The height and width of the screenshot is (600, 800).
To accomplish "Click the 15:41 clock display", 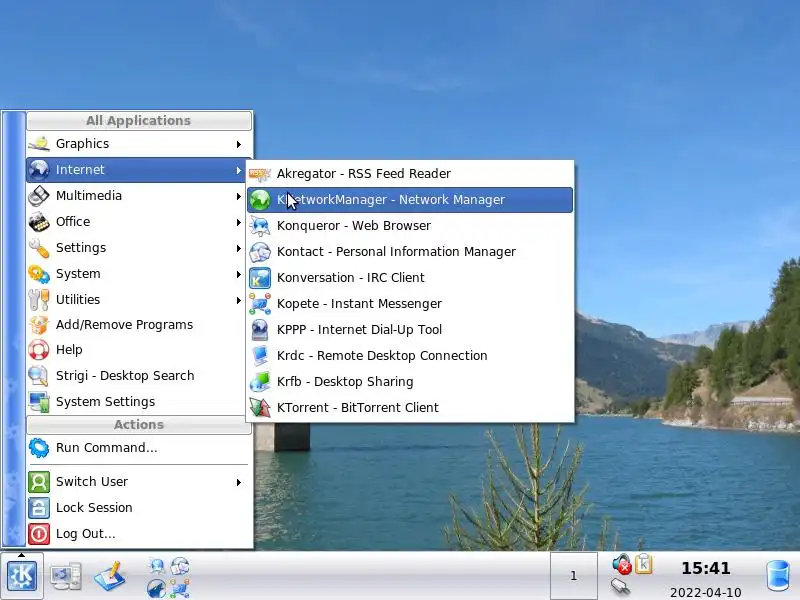I will 706,568.
